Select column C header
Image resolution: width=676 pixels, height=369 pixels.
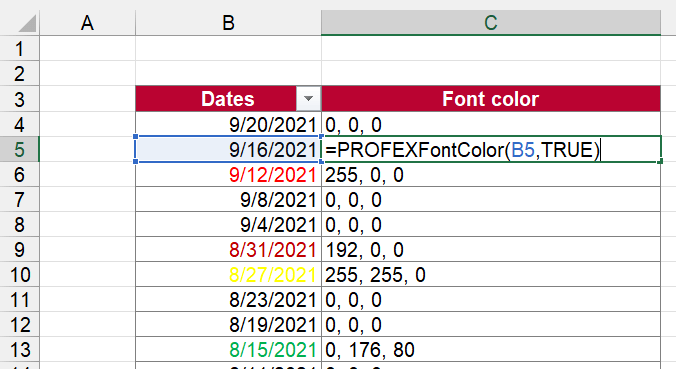(x=491, y=23)
